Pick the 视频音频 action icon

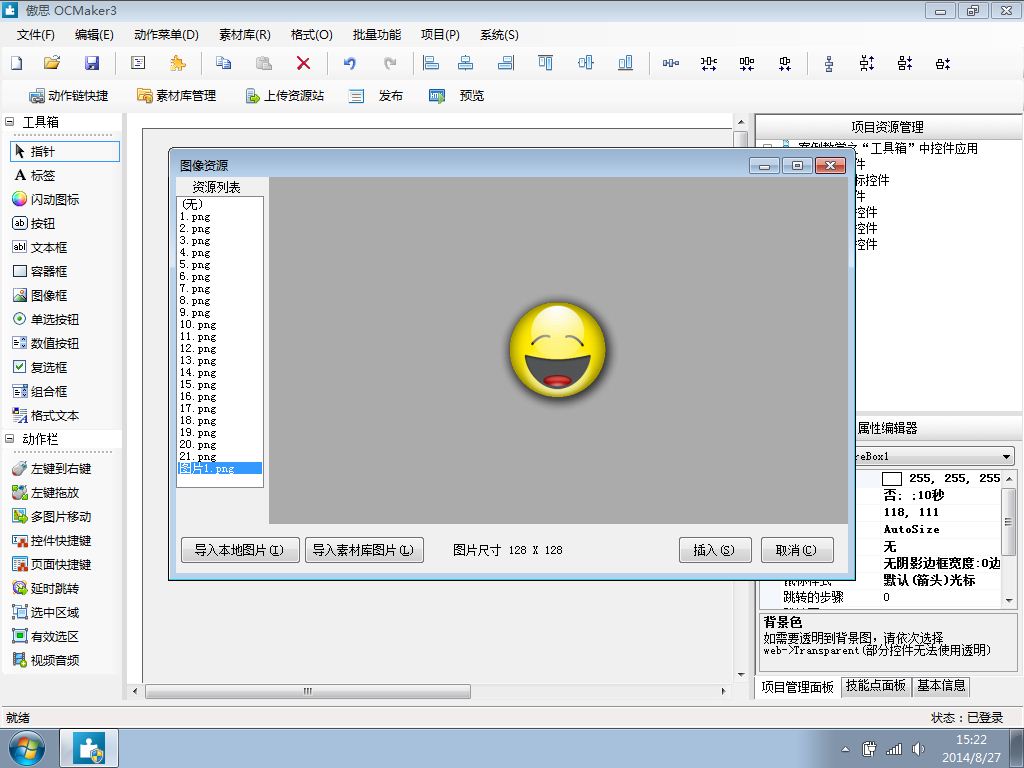54,660
